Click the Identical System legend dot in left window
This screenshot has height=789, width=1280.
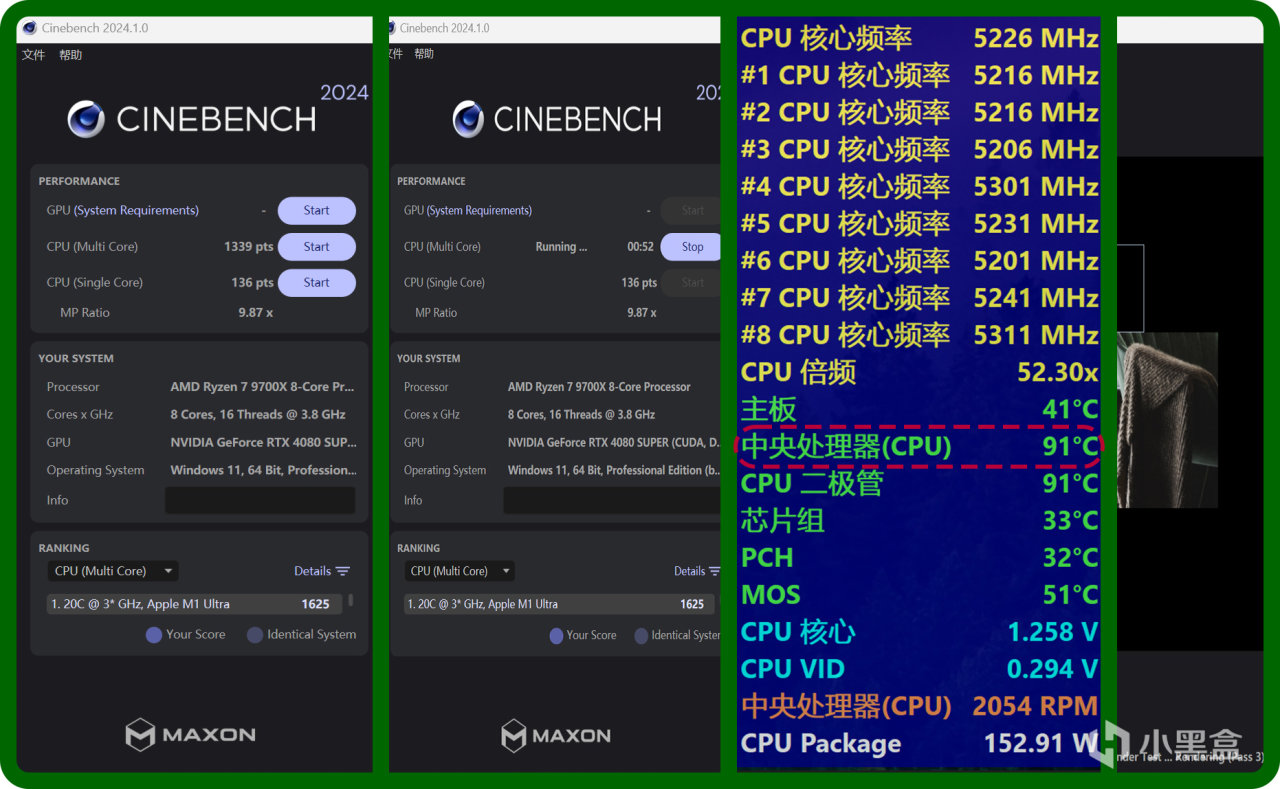pyautogui.click(x=255, y=634)
